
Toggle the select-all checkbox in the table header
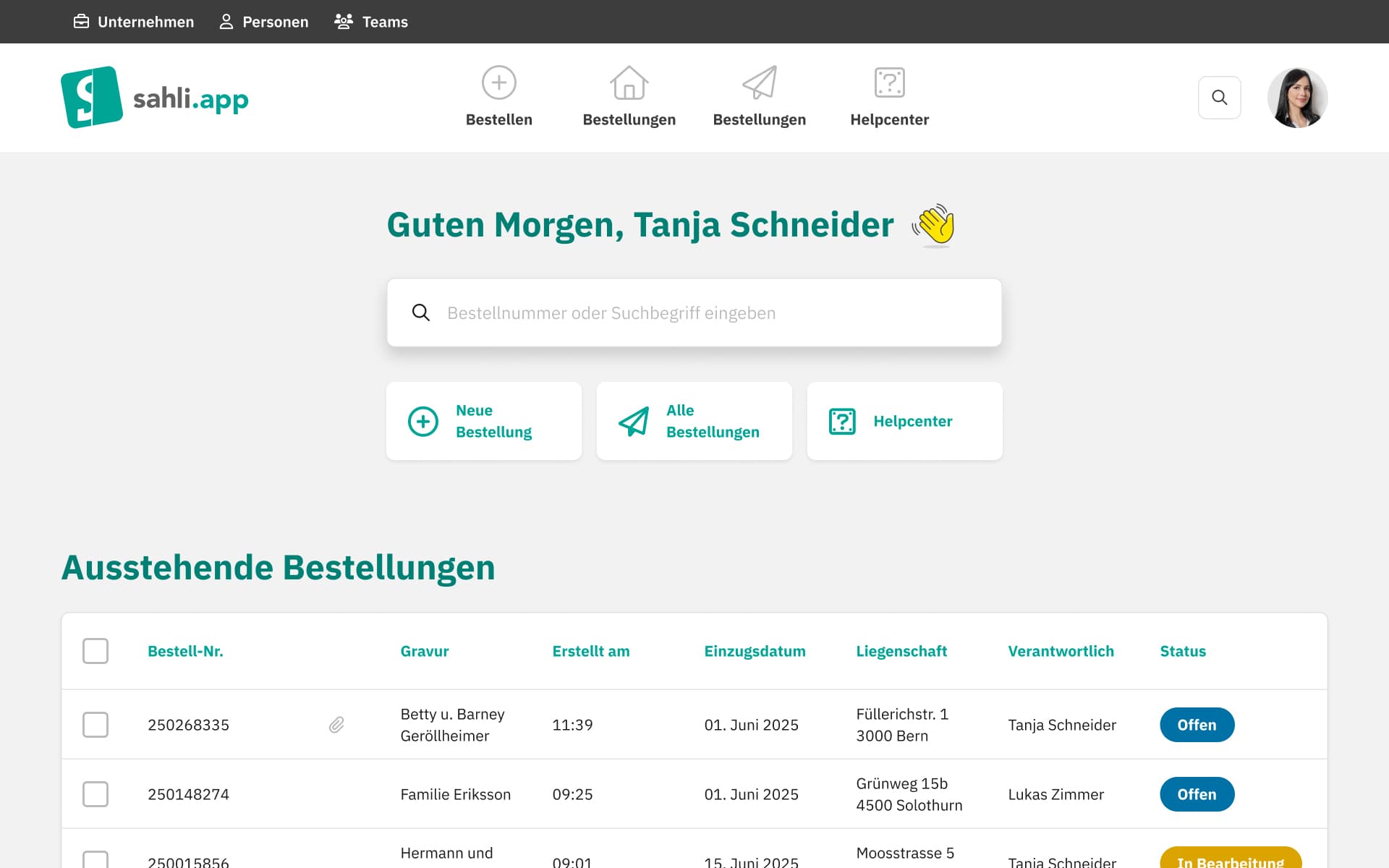[x=95, y=651]
